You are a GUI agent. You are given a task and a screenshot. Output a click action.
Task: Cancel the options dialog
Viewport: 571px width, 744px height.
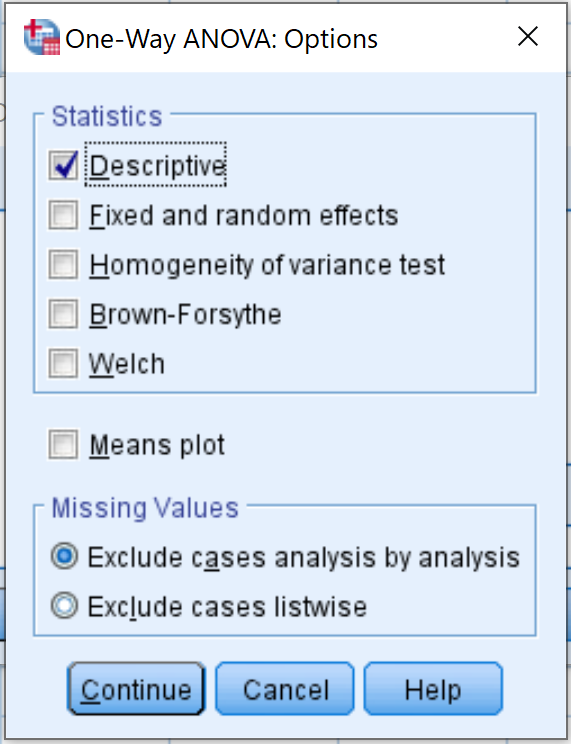pyautogui.click(x=285, y=688)
